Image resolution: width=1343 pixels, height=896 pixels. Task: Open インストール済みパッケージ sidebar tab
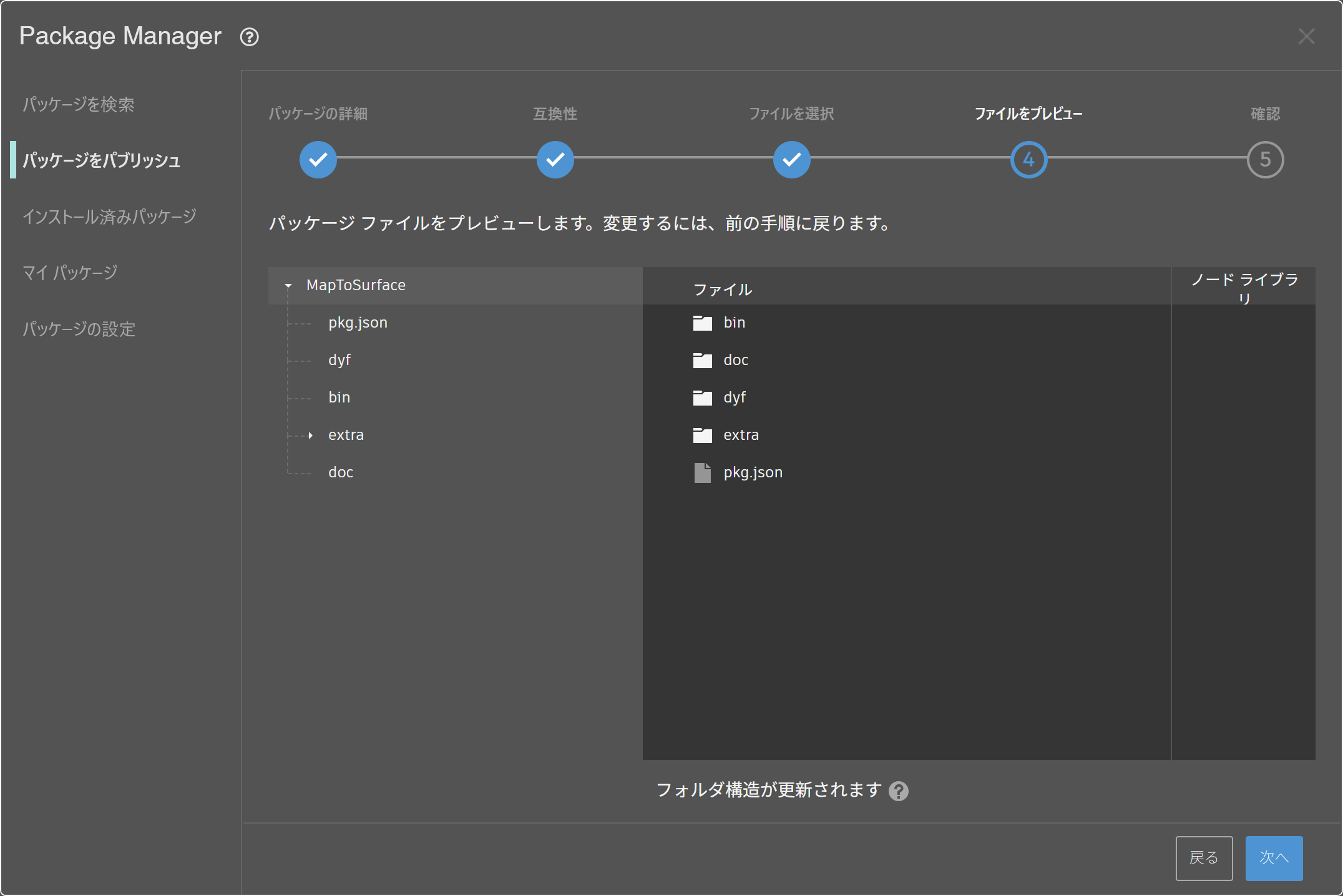pyautogui.click(x=110, y=217)
